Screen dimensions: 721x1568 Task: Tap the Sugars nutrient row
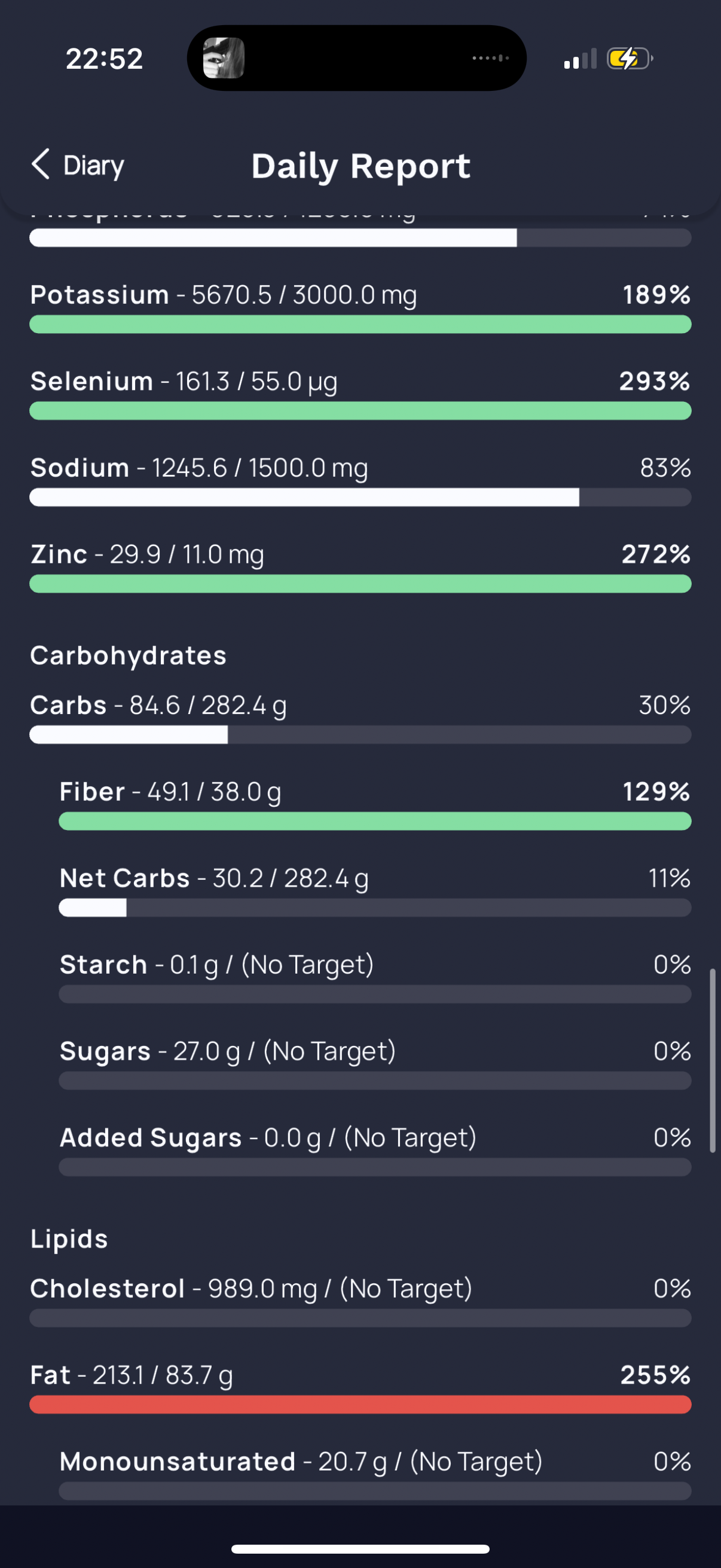point(375,1063)
